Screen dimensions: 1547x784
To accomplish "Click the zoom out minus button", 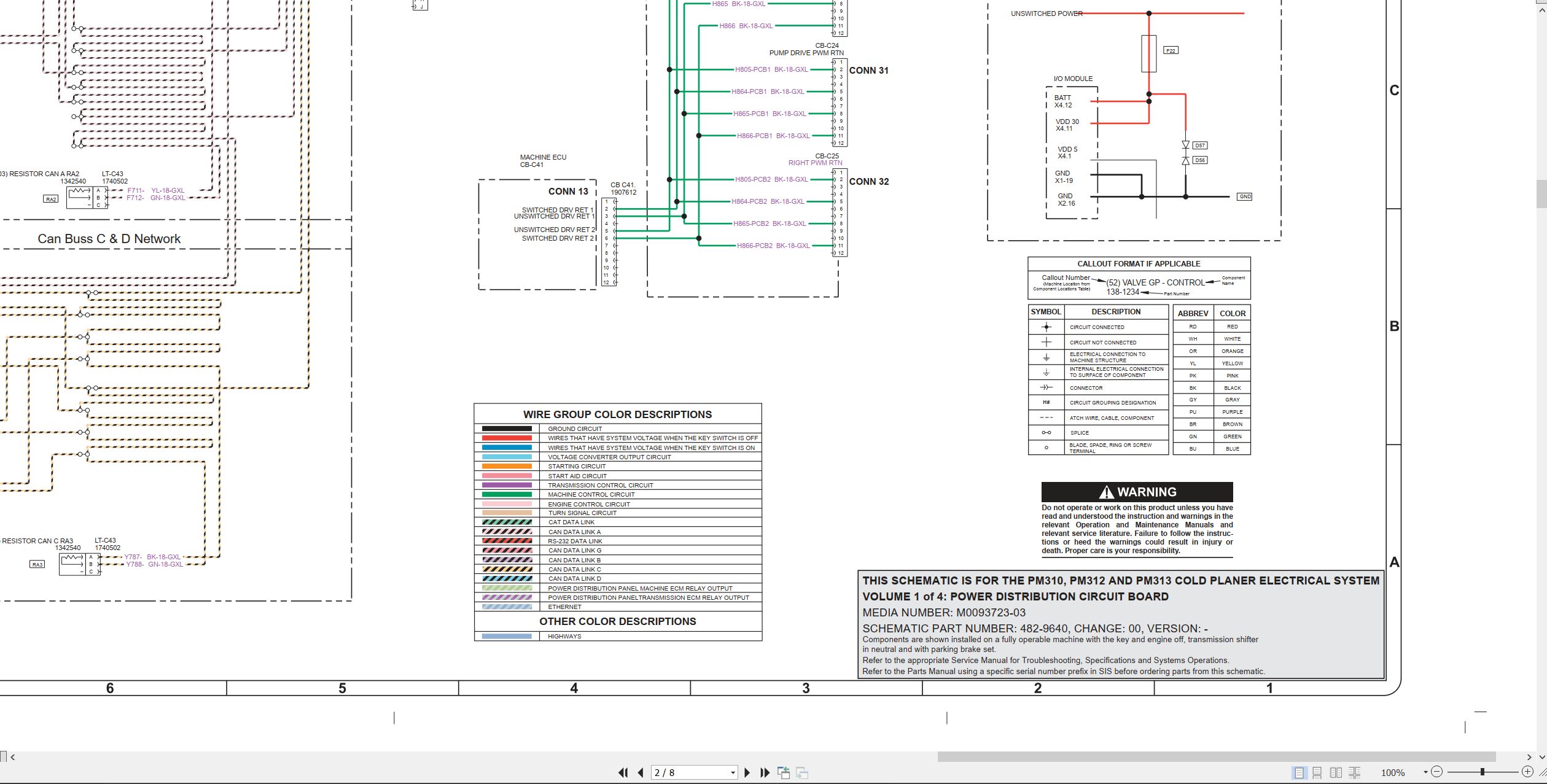I will pyautogui.click(x=1436, y=772).
